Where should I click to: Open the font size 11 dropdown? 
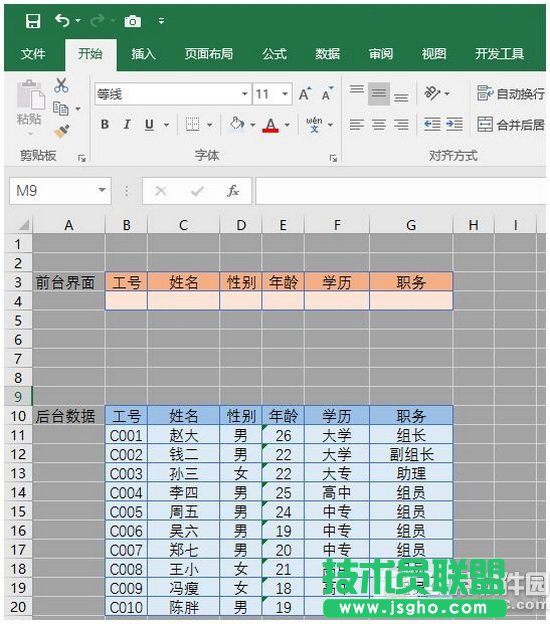pyautogui.click(x=285, y=94)
